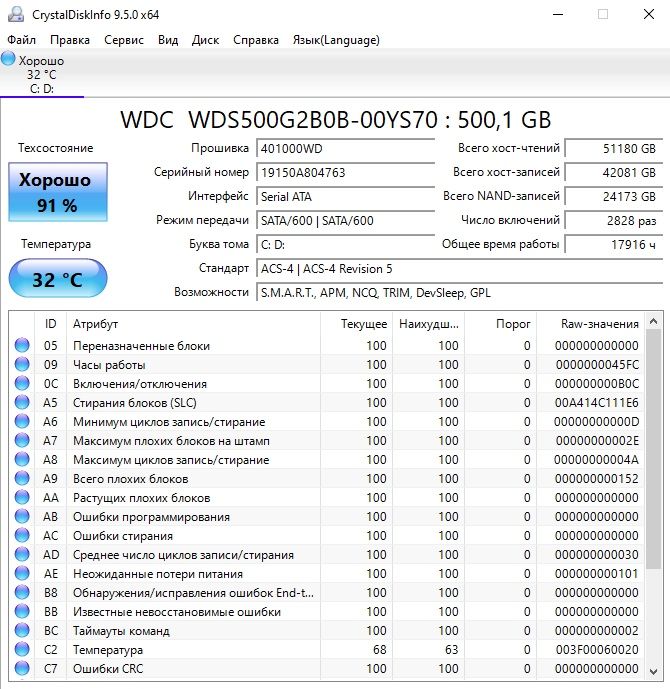Click the drive title WDC WDS500G2B0B-00YS70
Screen dimensions: 670x689
coord(336,120)
